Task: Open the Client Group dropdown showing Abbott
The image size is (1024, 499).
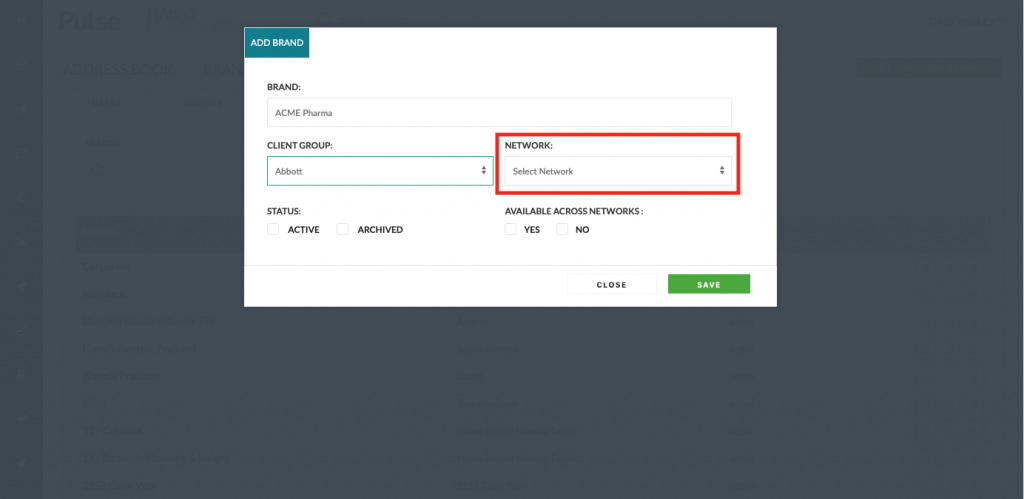Action: [380, 171]
